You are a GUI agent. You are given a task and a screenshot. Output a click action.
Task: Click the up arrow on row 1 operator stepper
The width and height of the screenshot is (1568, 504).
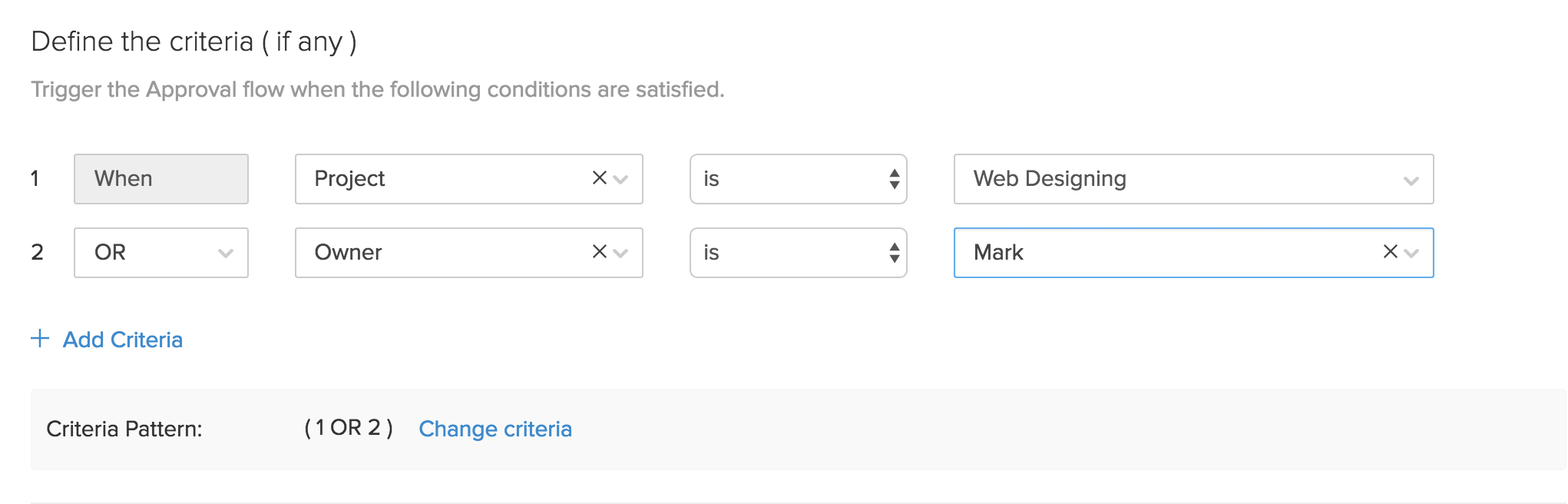point(895,172)
